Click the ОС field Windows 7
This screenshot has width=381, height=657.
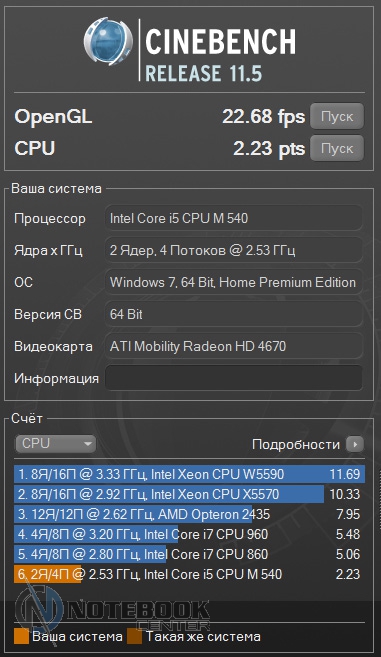pos(233,282)
